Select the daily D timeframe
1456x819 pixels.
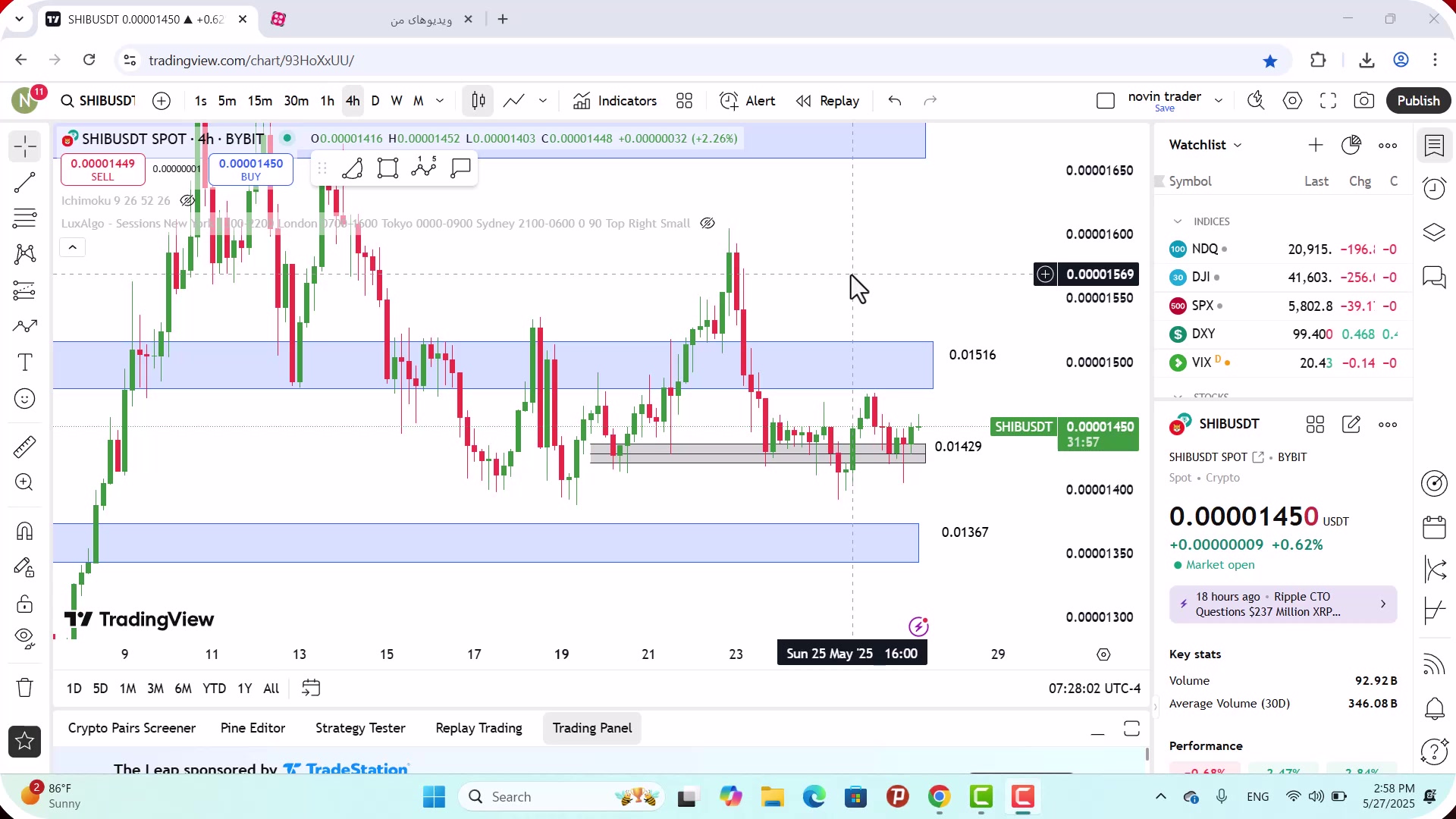pyautogui.click(x=375, y=101)
